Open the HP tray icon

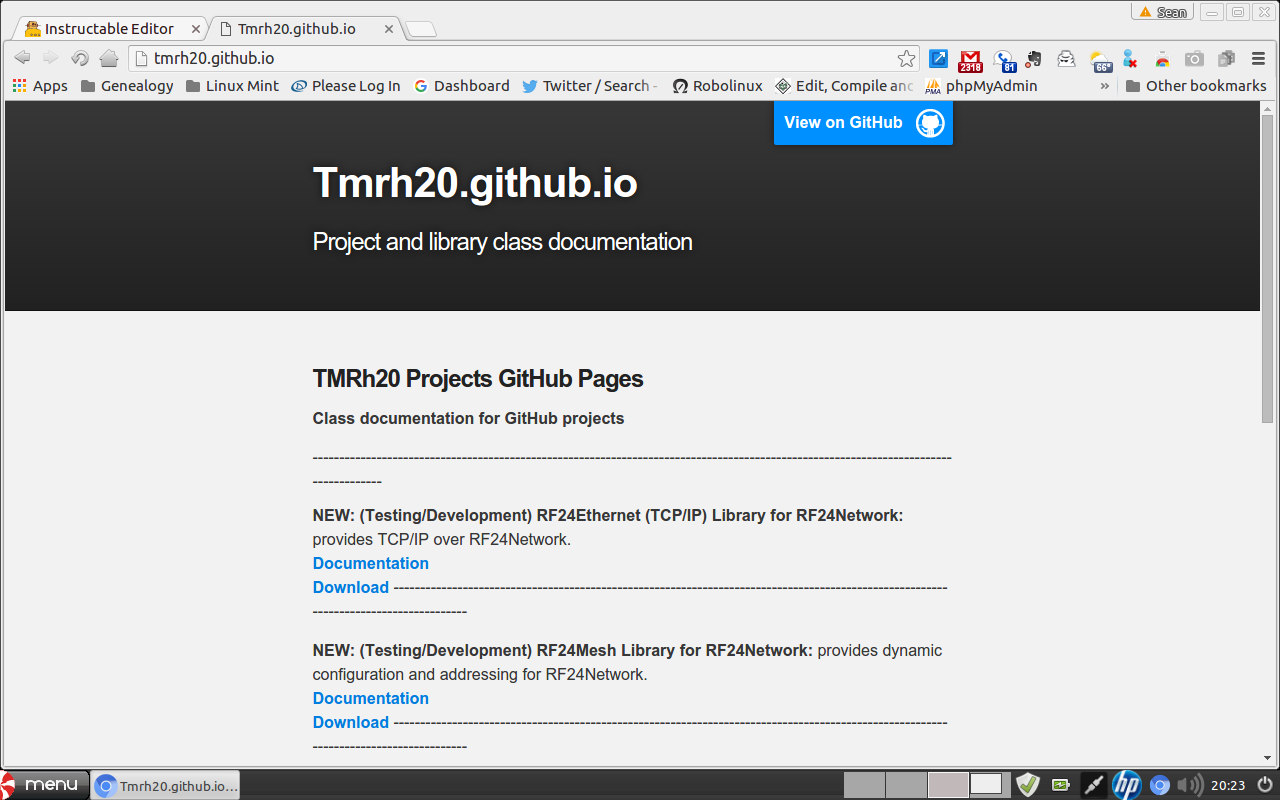pos(1126,785)
